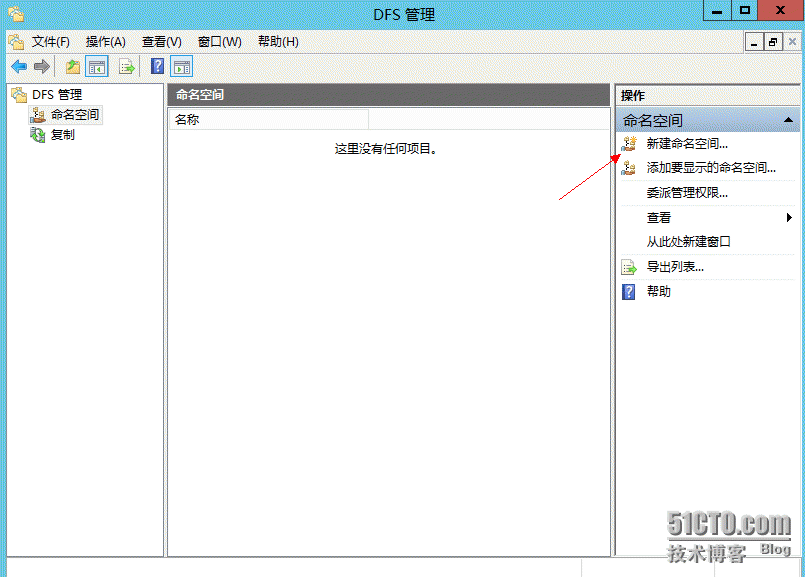Open Help via blue question-mark toolbar icon
805x577 pixels.
(x=158, y=66)
